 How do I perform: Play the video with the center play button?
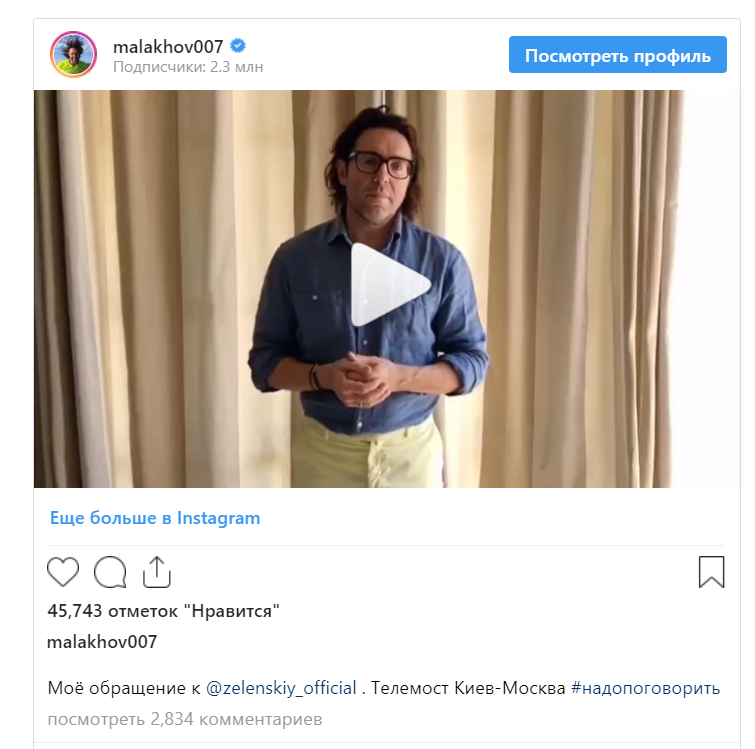click(389, 285)
